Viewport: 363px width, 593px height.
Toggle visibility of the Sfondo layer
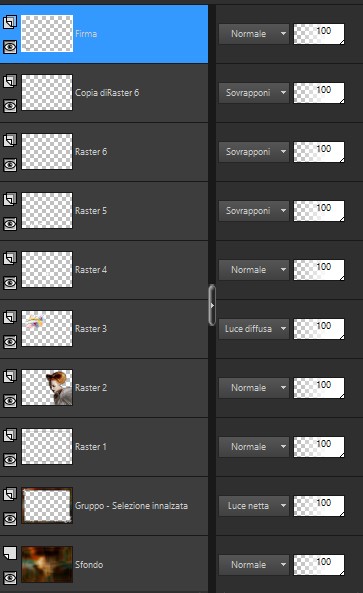tap(10, 578)
